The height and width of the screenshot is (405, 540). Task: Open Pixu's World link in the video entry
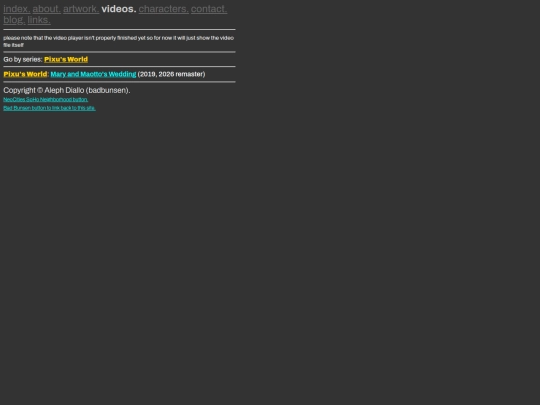[25, 74]
